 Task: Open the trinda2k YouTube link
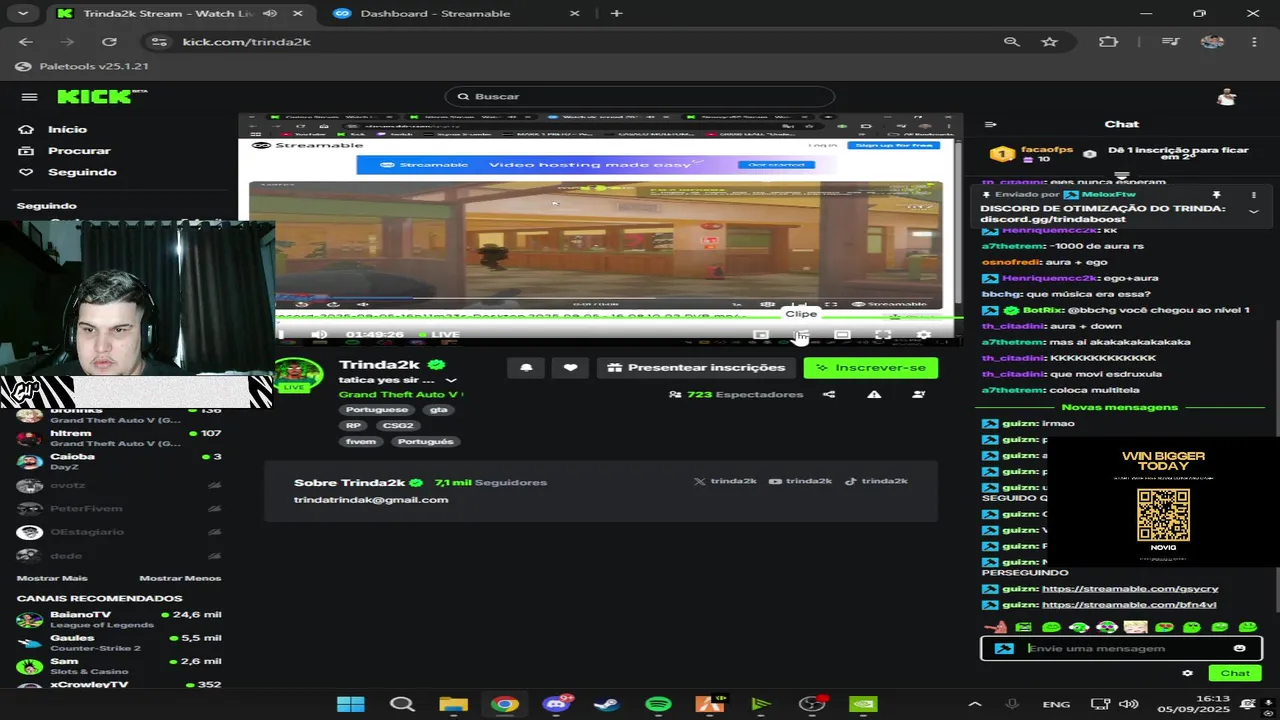800,481
